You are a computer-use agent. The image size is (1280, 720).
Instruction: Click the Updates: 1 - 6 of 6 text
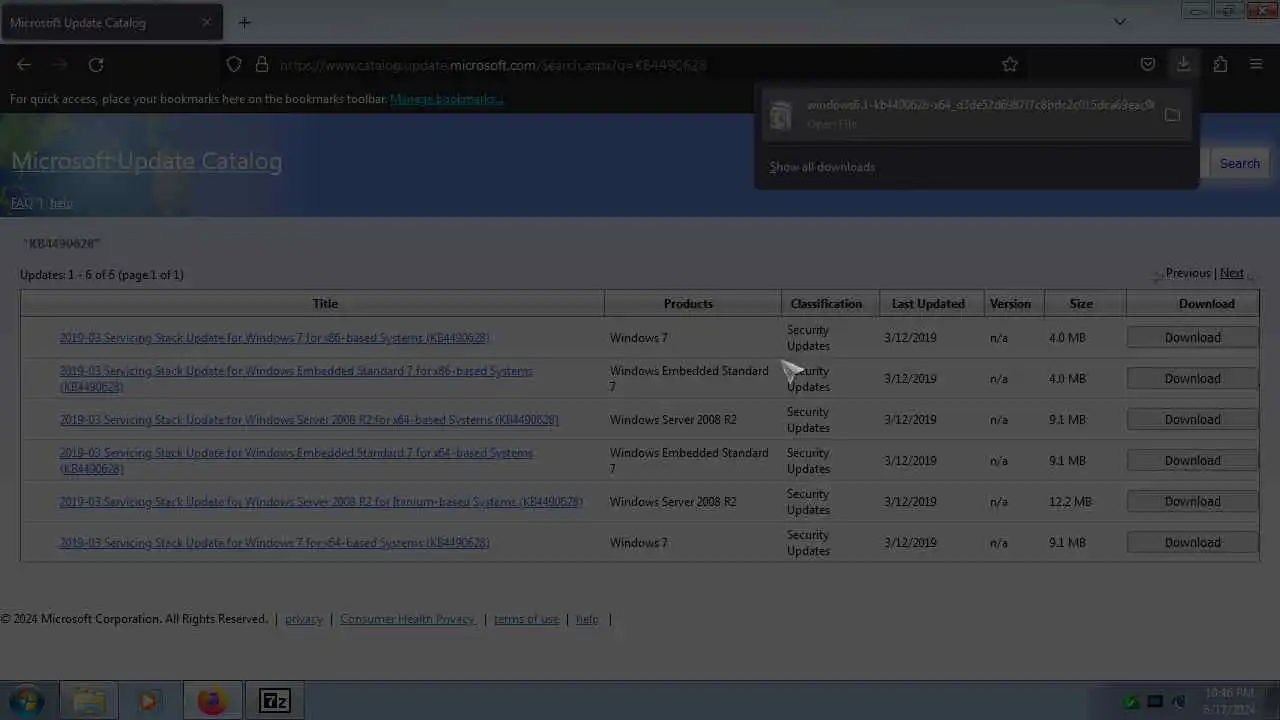tap(102, 275)
